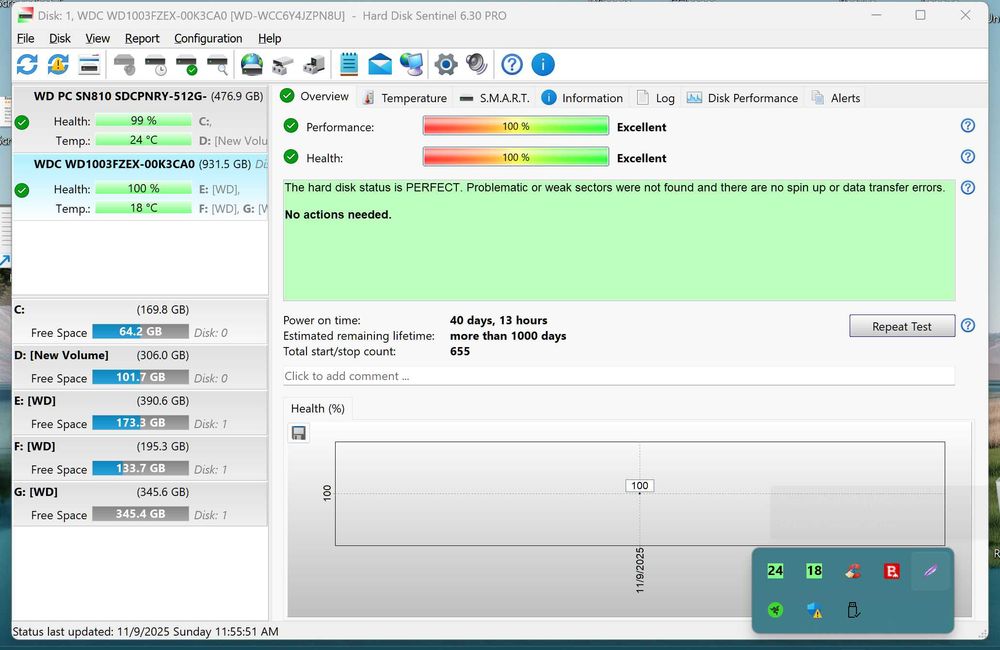The image size is (1000, 650).
Task: Click D: free space bar 101.7 GB
Action: (x=140, y=377)
